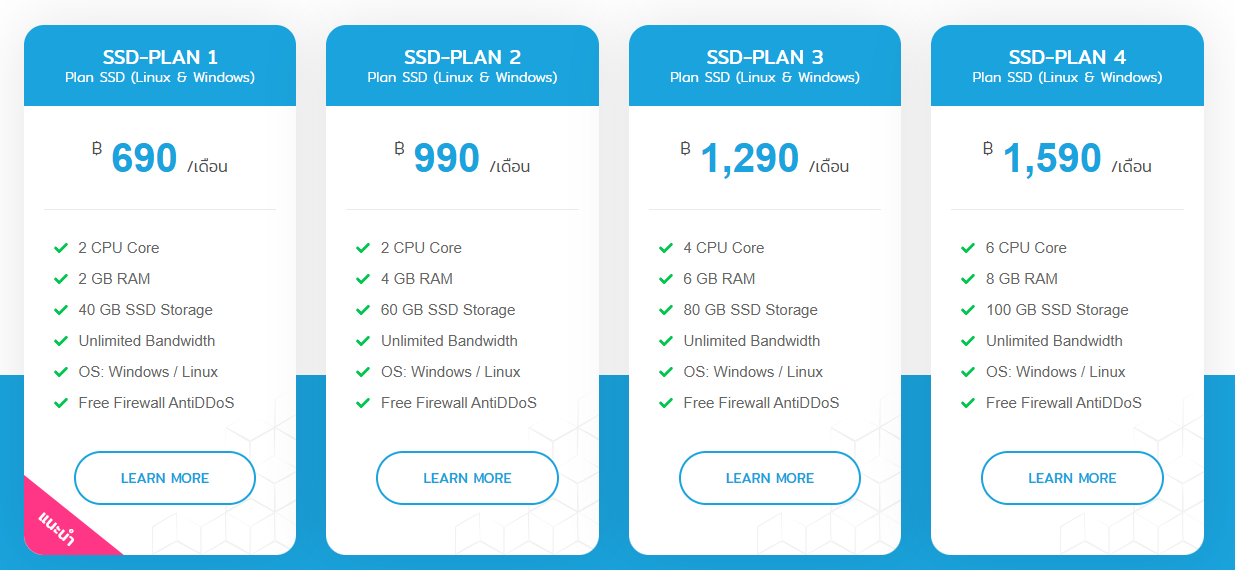Click checkmark beside 6 GB RAM

(666, 279)
